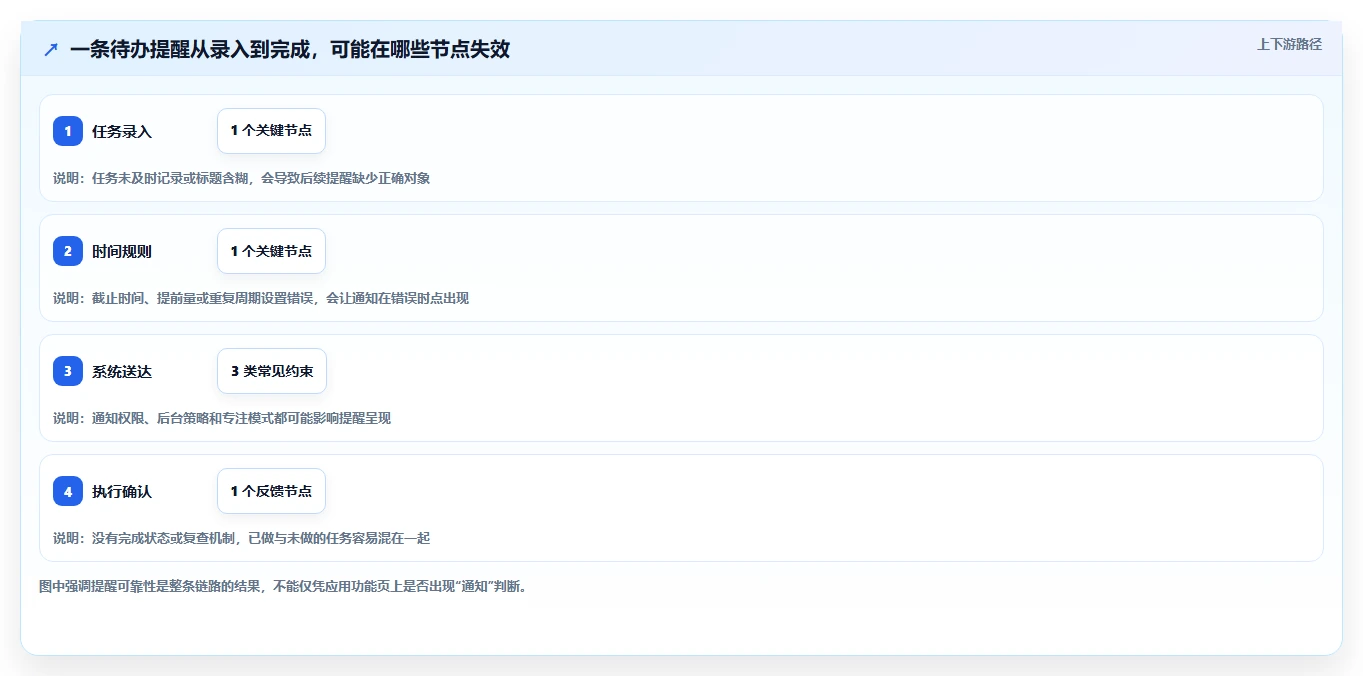Image resolution: width=1363 pixels, height=676 pixels.
Task: Click the description starting "说明：任务未及时记录"
Action: [242, 178]
